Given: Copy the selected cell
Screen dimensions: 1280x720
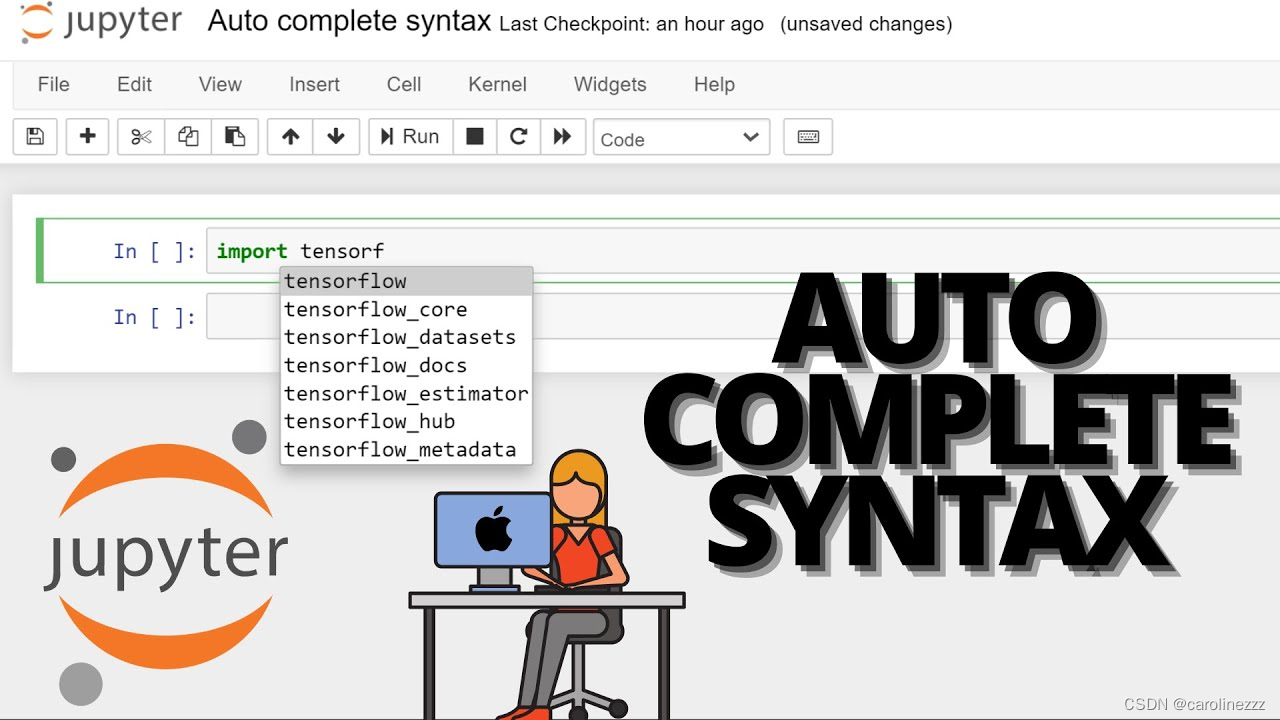Looking at the screenshot, I should click(188, 137).
